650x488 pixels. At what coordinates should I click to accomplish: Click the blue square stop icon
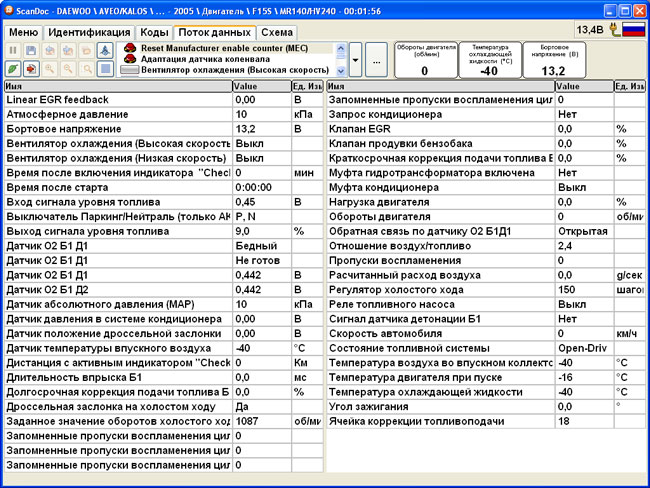click(105, 69)
